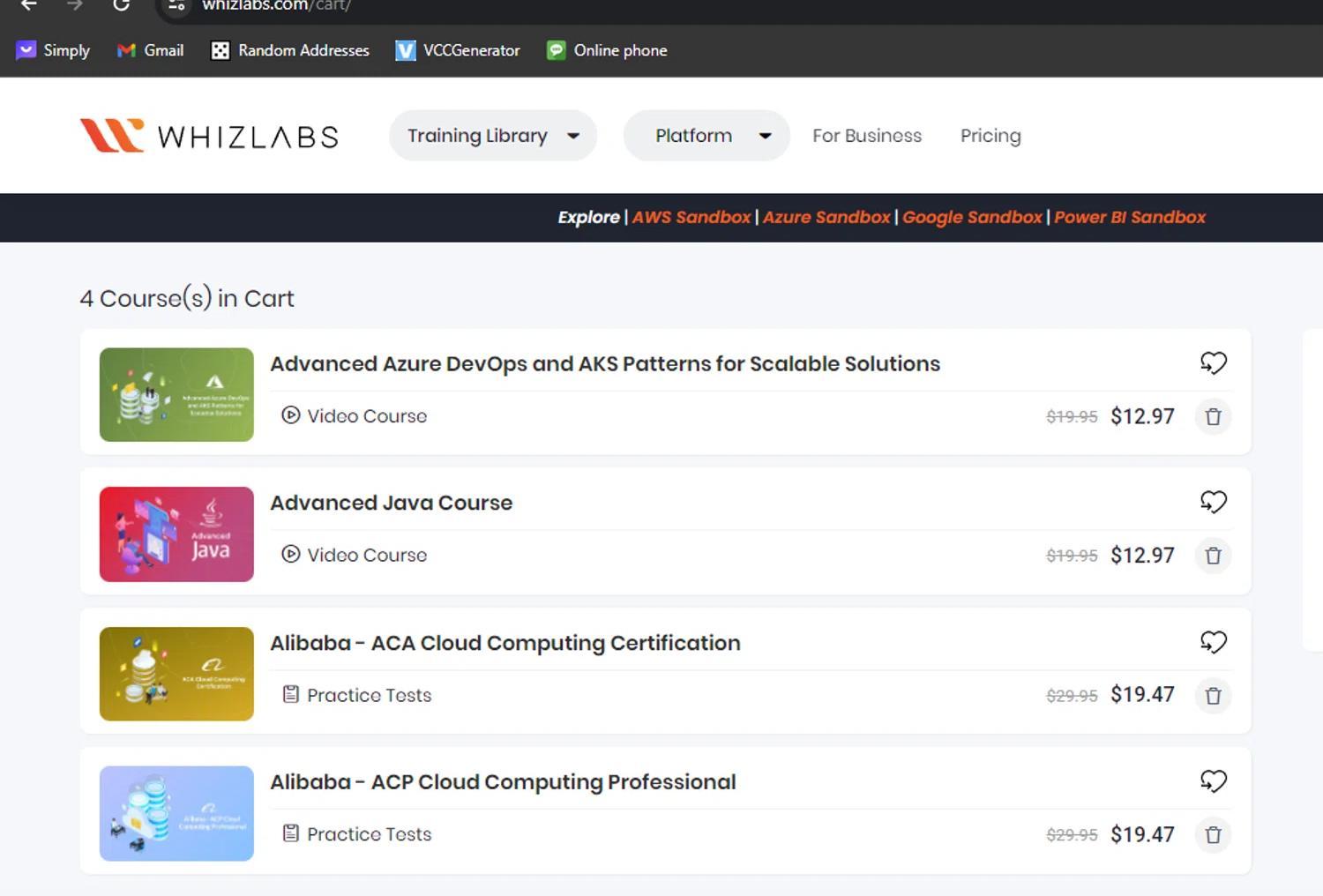
Task: Click the $12.97 price of Advanced Java Course
Action: coord(1142,556)
